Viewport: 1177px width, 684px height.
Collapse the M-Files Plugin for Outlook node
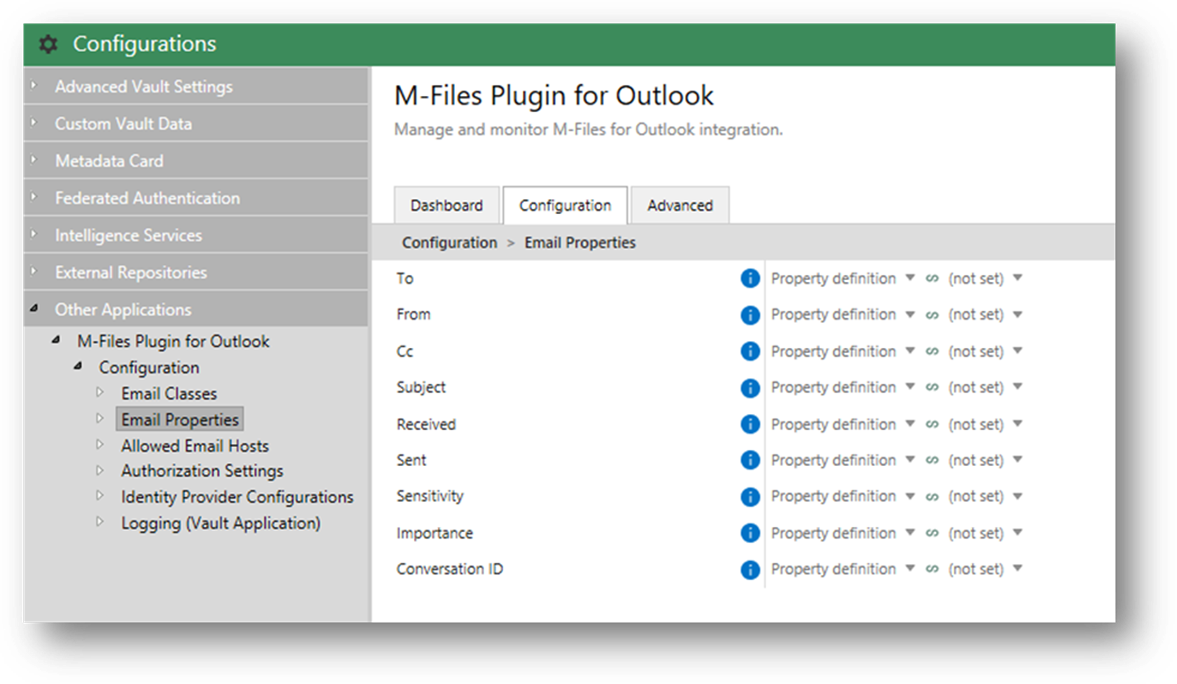(56, 340)
